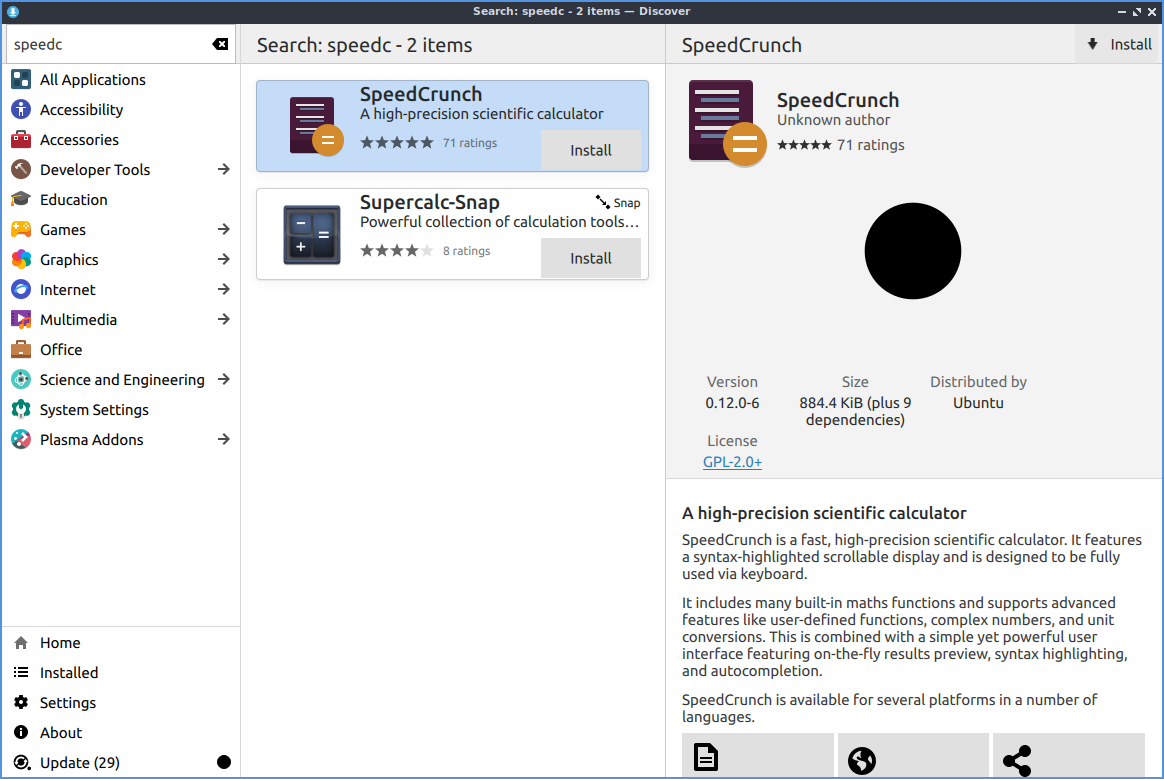The image size is (1164, 779).
Task: Expand the Games category arrow
Action: tap(224, 230)
